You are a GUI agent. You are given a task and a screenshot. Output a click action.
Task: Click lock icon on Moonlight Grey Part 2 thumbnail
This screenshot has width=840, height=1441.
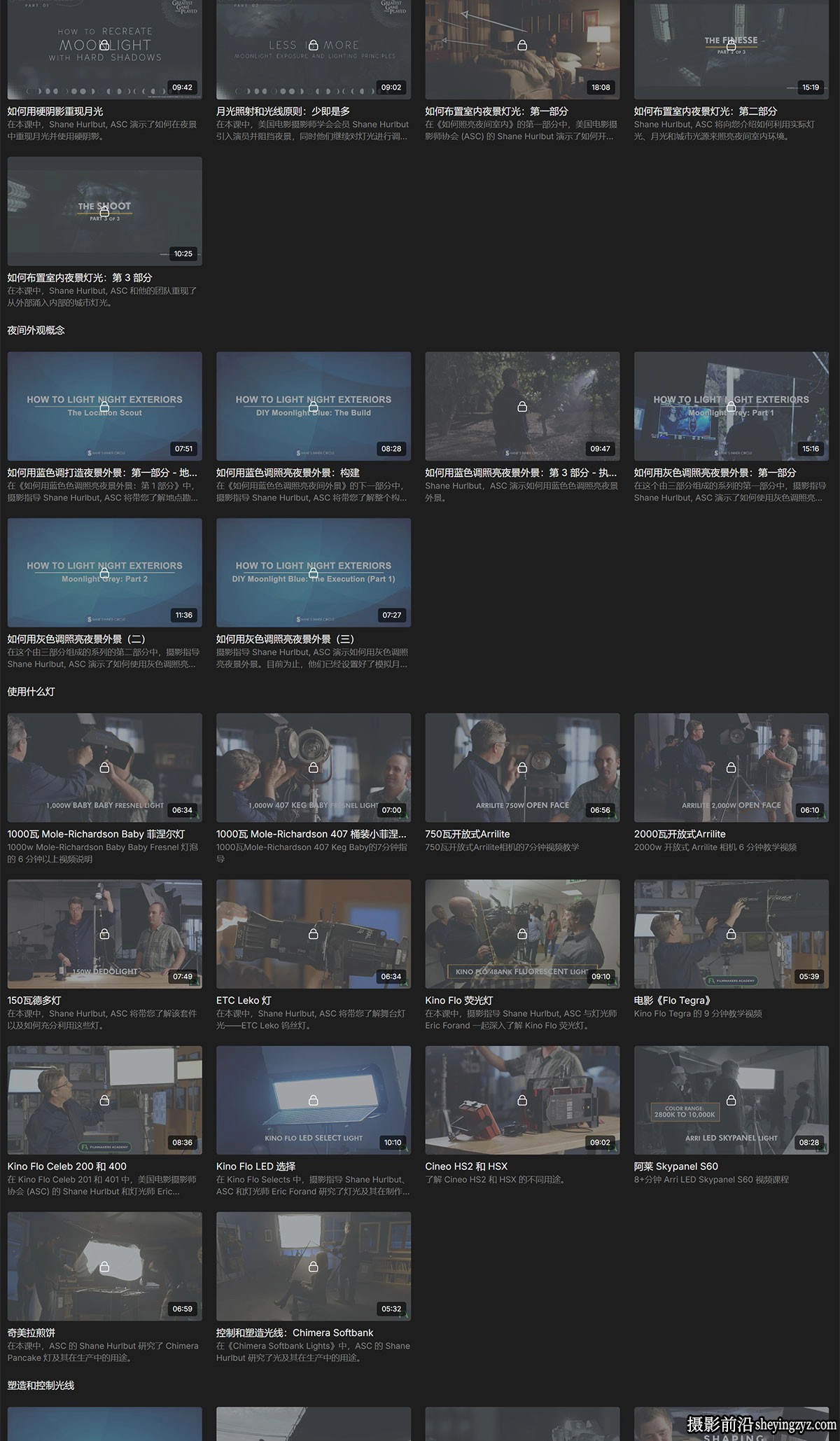pyautogui.click(x=104, y=573)
